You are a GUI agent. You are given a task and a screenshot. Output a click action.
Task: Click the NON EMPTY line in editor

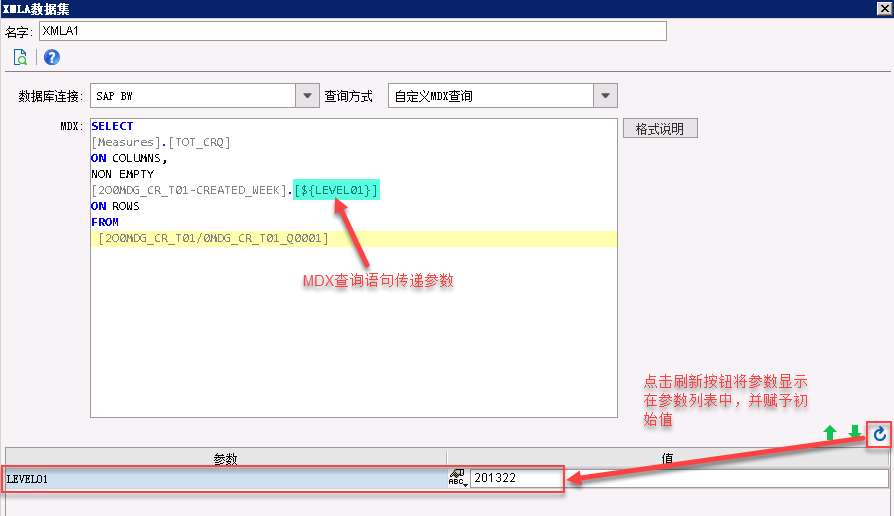(123, 174)
